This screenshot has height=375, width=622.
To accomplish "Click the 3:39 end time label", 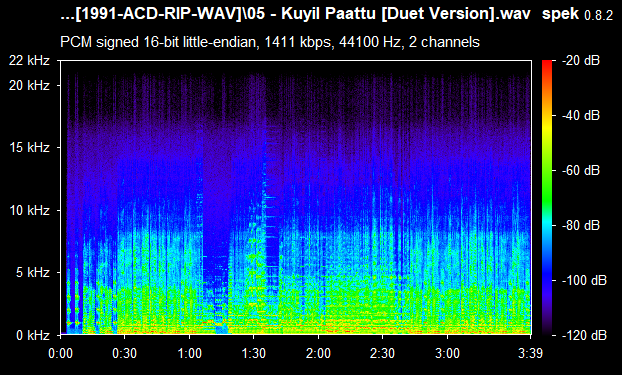I will point(530,353).
